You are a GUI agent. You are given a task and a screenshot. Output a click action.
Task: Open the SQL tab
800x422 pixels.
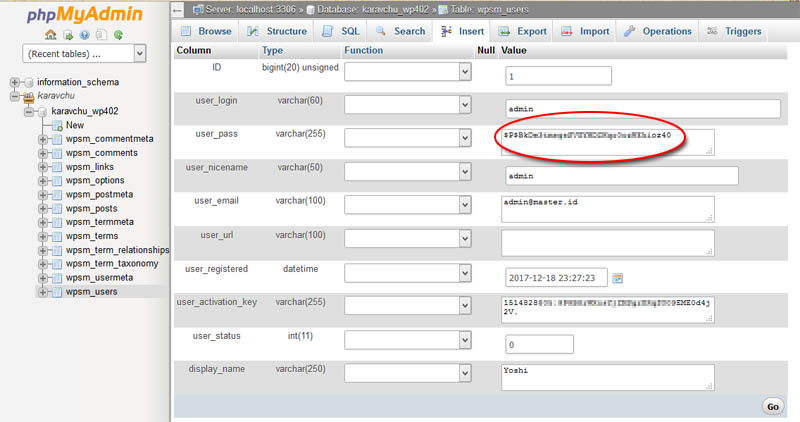coord(341,31)
